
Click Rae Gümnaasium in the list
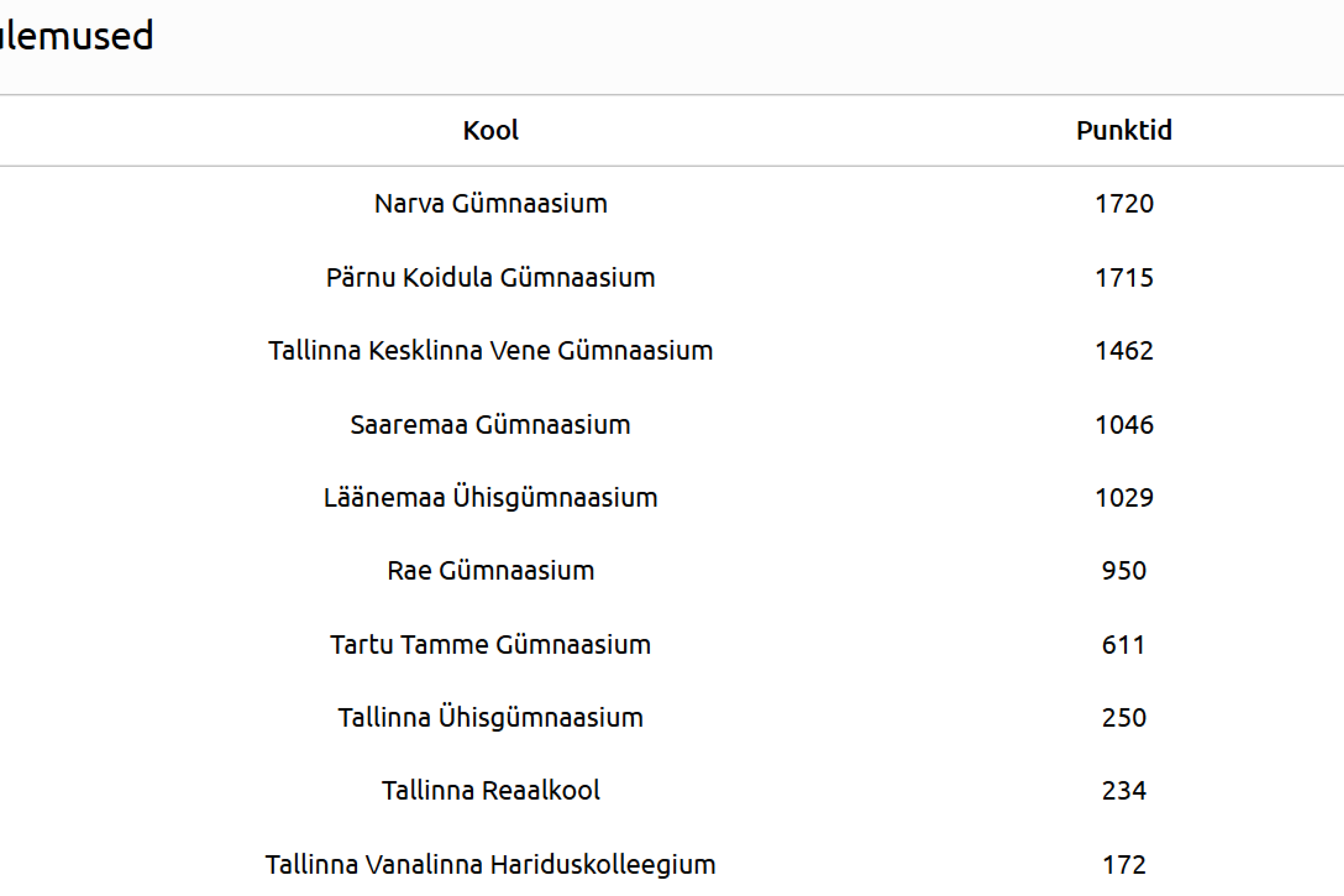(x=490, y=571)
